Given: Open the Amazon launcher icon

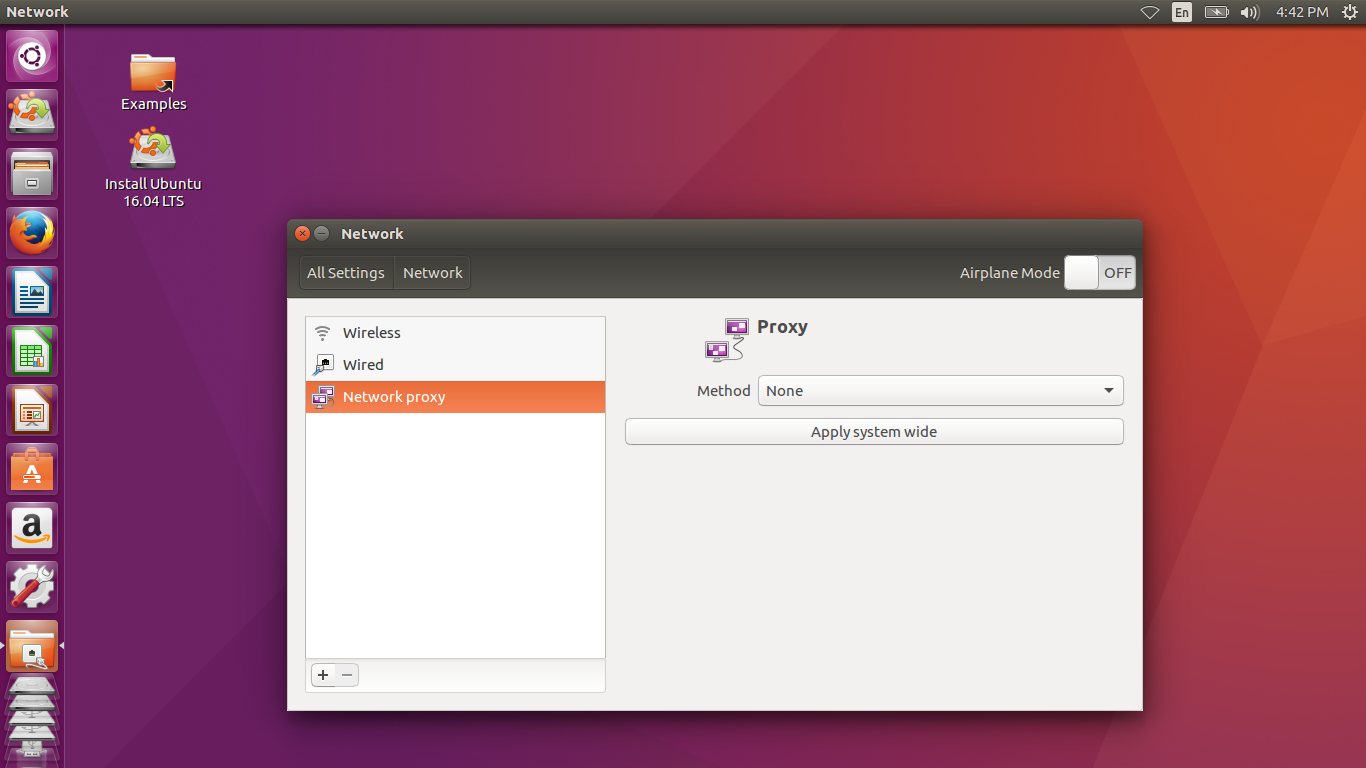Looking at the screenshot, I should click(x=33, y=528).
